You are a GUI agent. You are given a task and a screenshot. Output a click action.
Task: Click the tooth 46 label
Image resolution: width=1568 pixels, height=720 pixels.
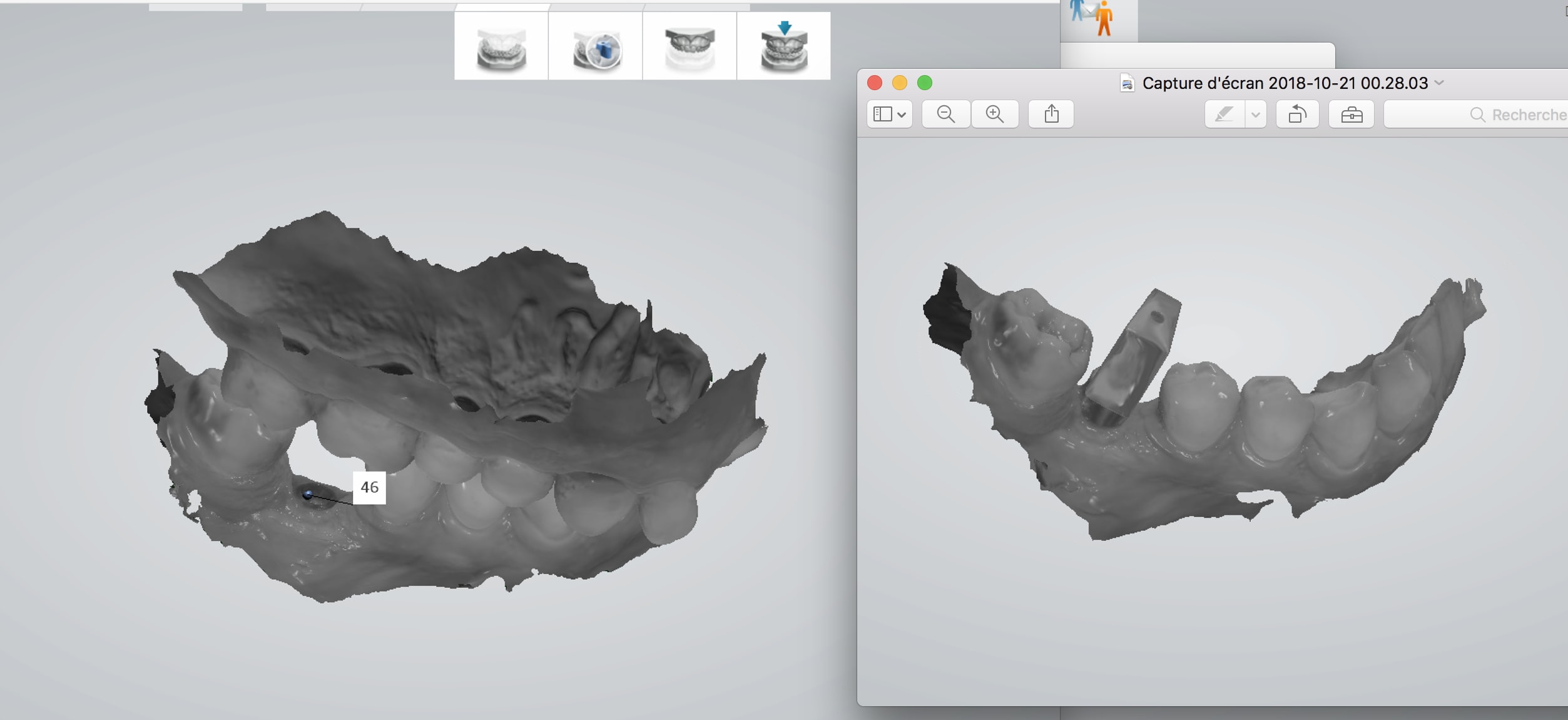pos(369,487)
